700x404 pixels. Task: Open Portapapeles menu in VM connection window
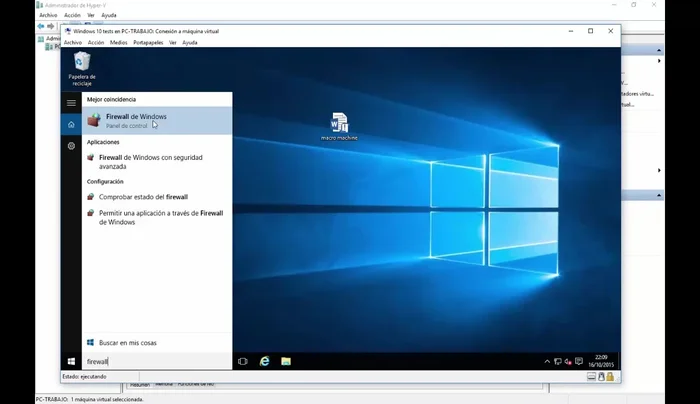click(x=148, y=43)
